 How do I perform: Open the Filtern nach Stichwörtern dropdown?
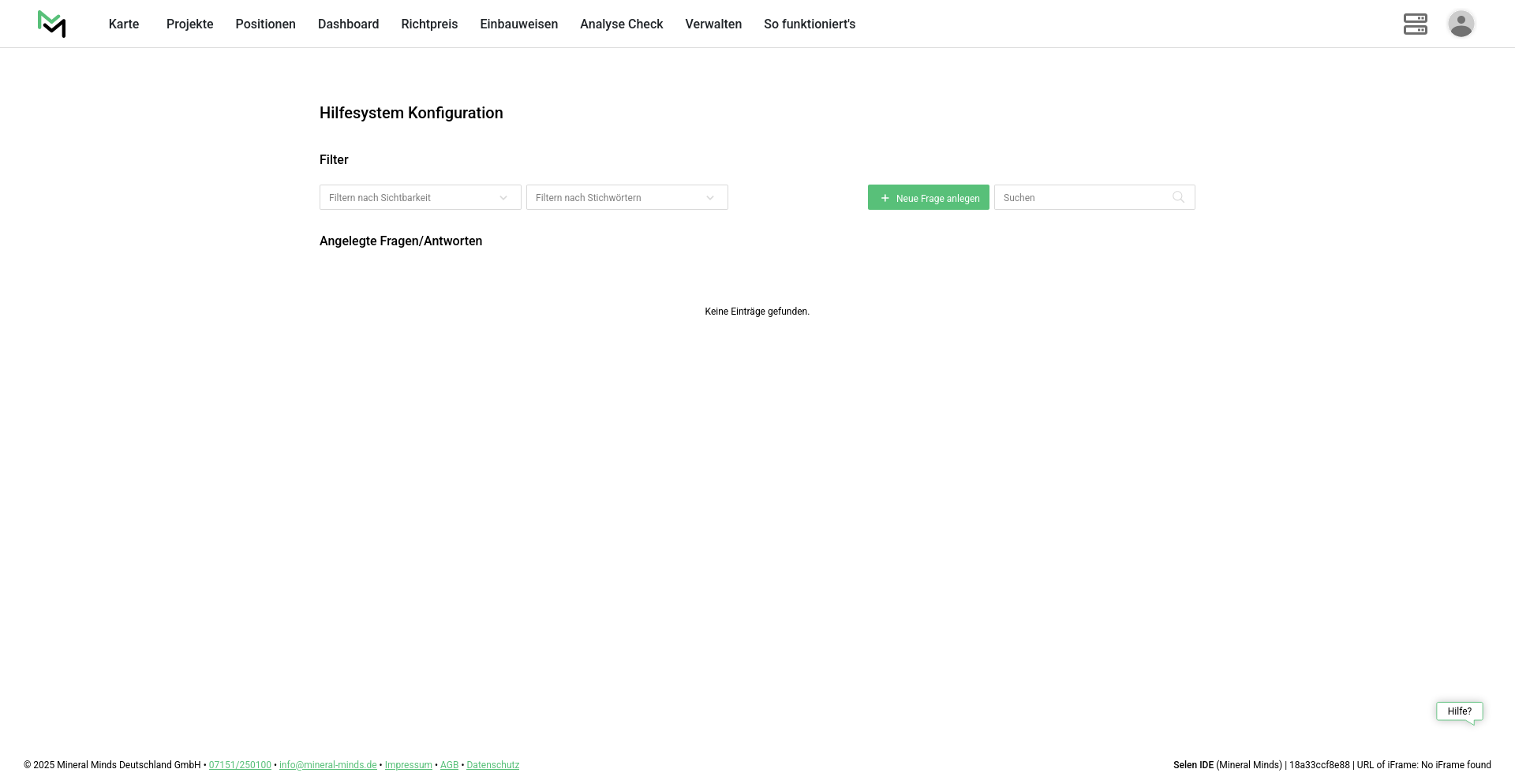pos(627,197)
